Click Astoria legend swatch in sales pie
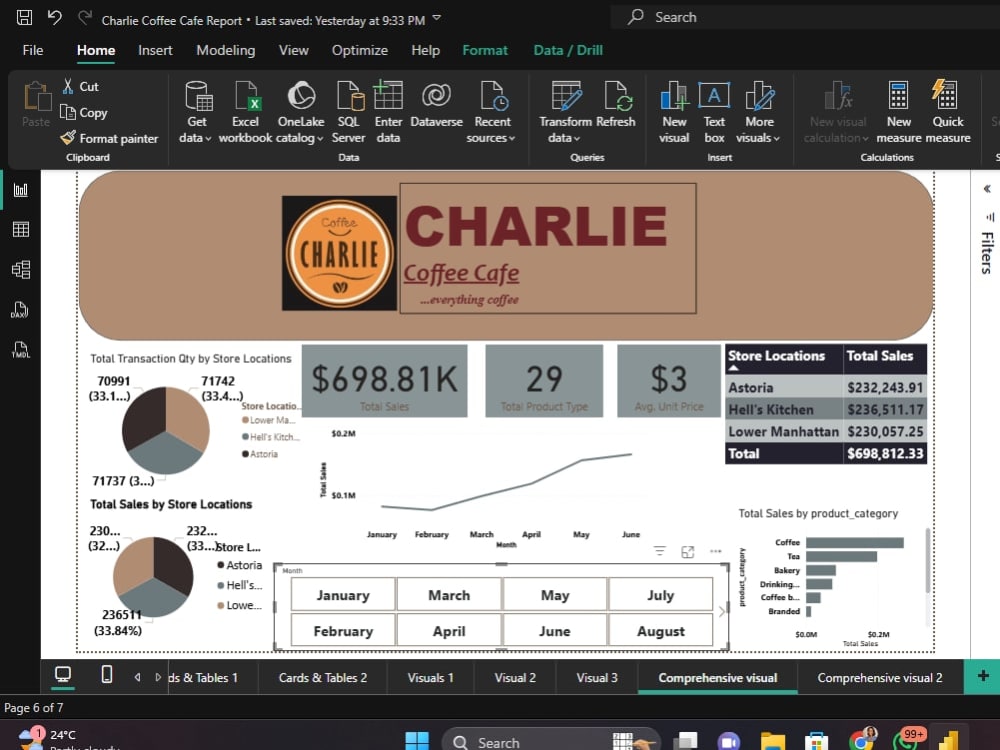The image size is (1000, 750). tap(221, 565)
